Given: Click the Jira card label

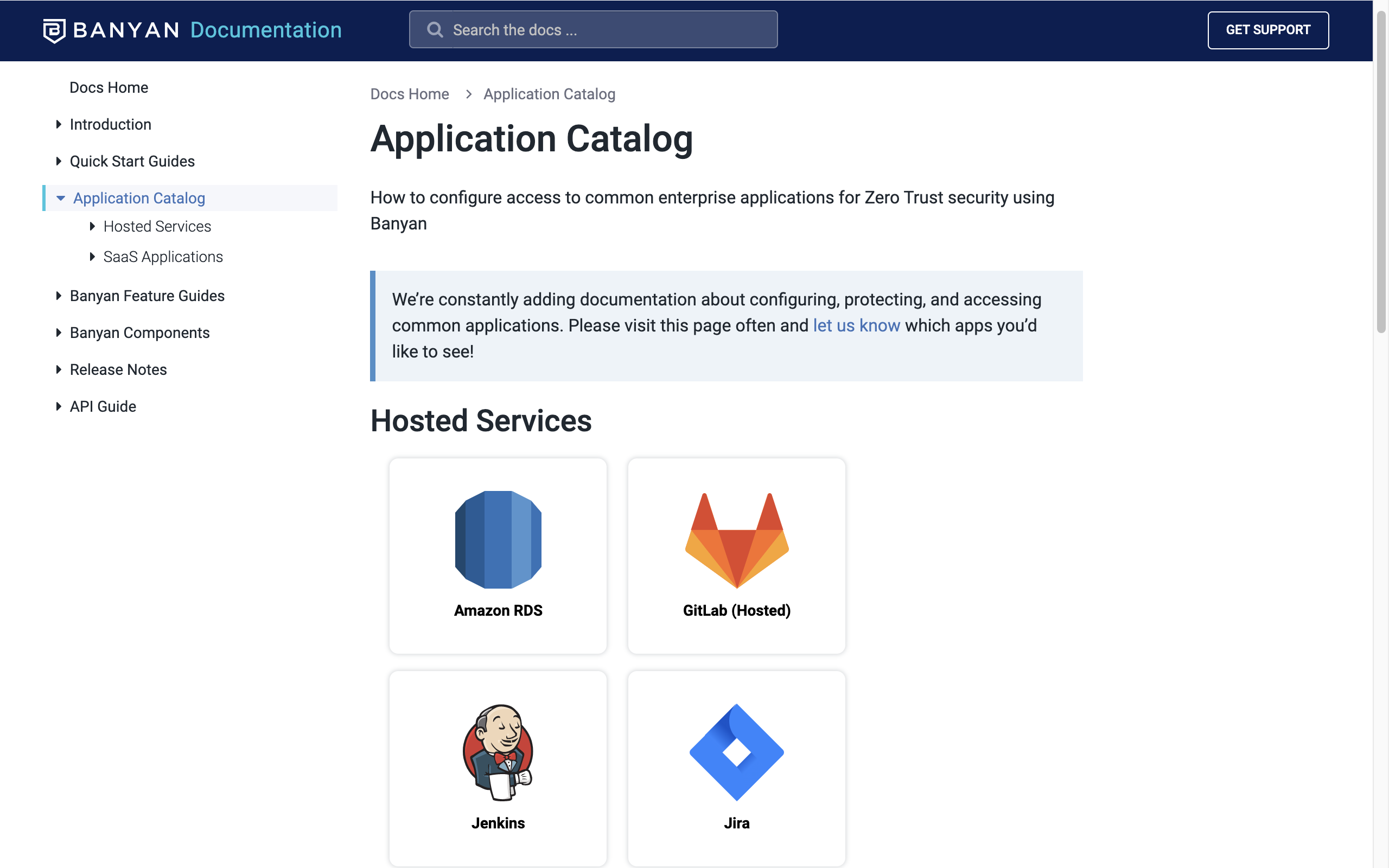Looking at the screenshot, I should [736, 823].
